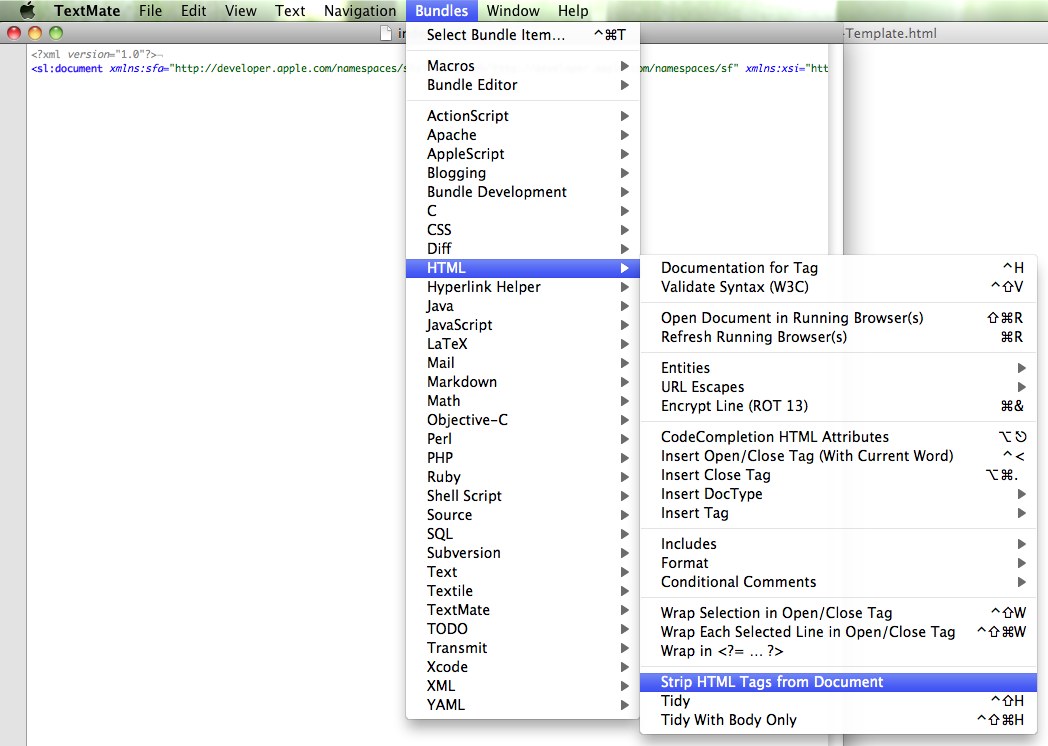The image size is (1048, 746).
Task: Open the Edit menu
Action: (x=193, y=11)
